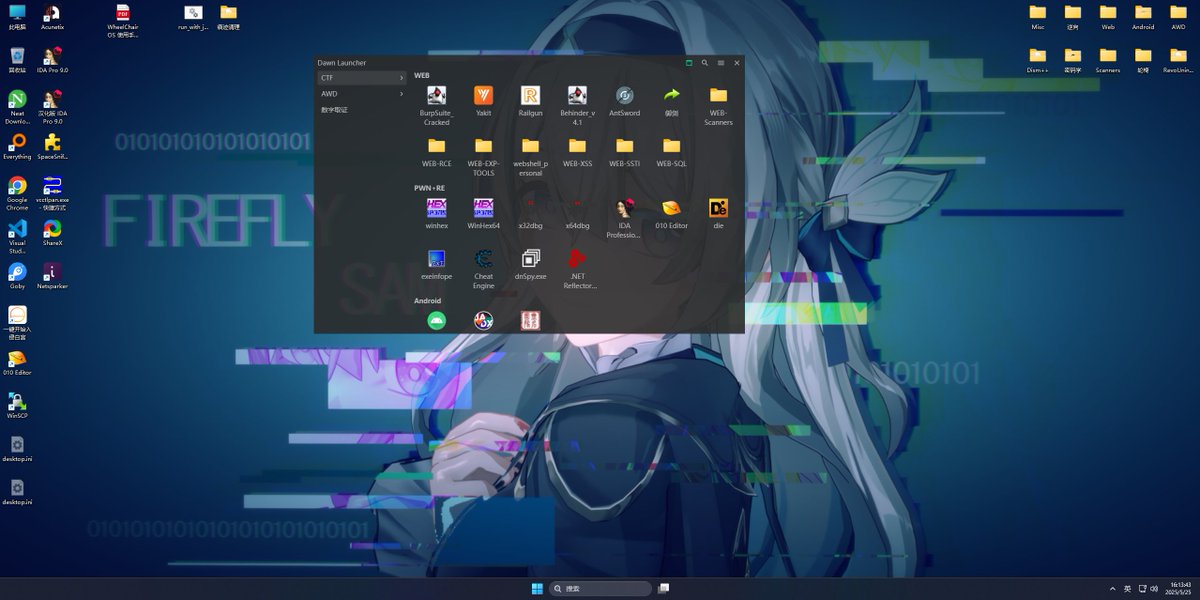
Task: Open Google Chrome desktop shortcut
Action: (17, 193)
